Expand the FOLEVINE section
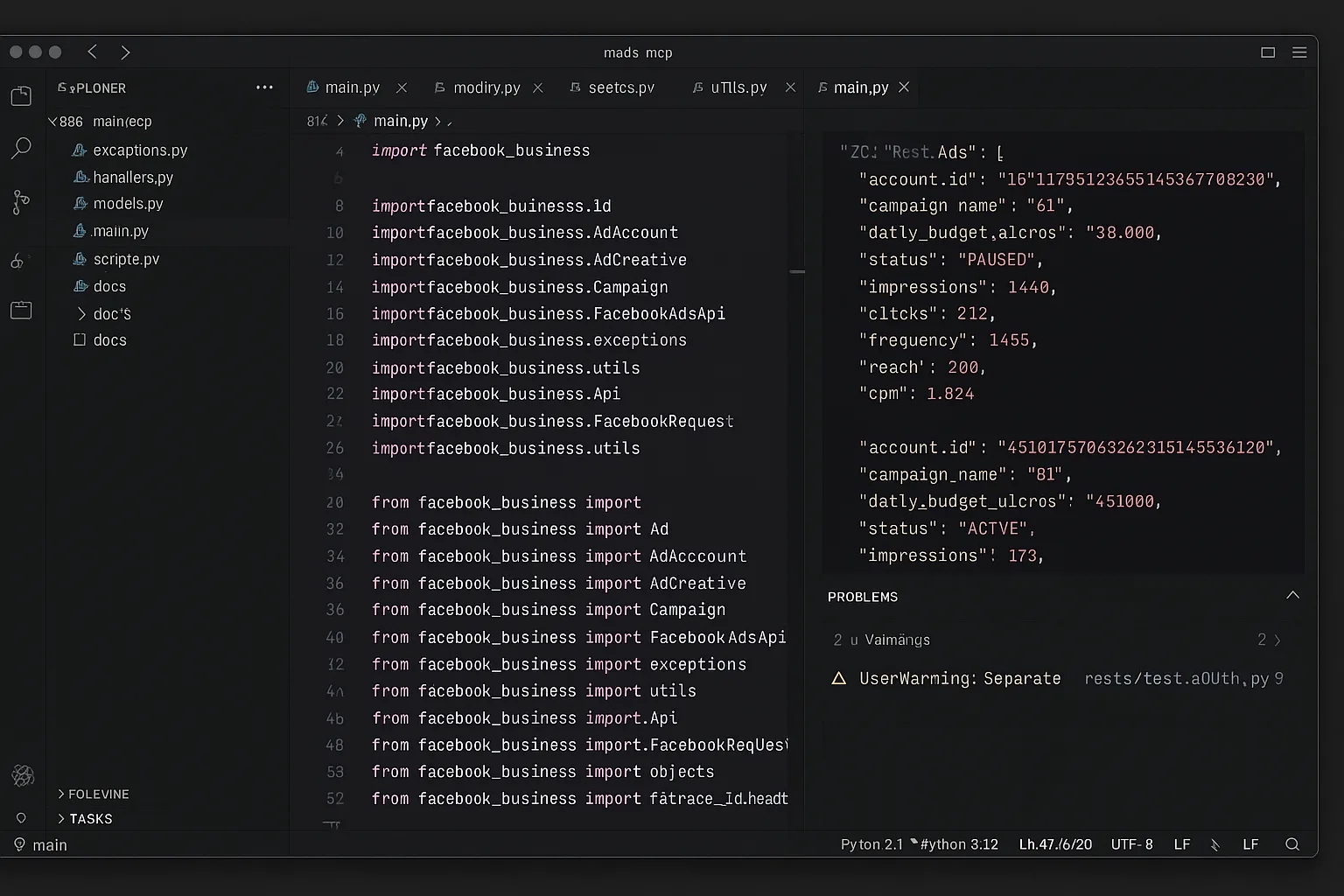The height and width of the screenshot is (896, 1344). [93, 794]
